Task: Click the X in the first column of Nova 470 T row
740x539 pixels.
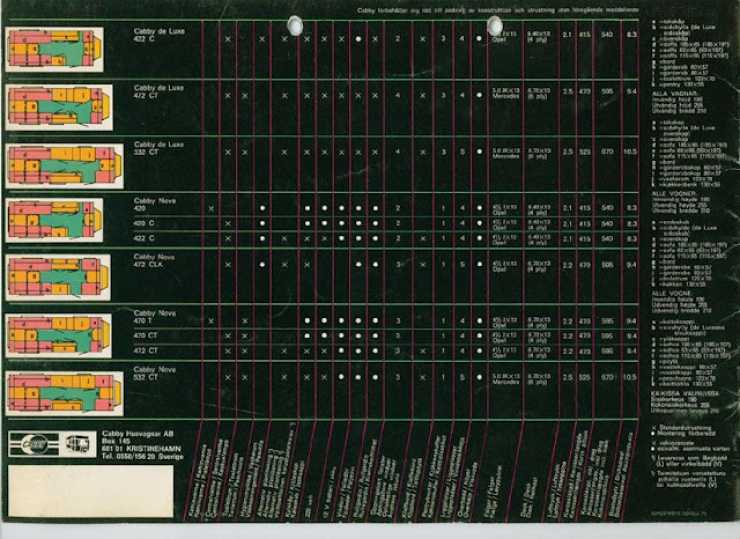Action: tap(211, 321)
